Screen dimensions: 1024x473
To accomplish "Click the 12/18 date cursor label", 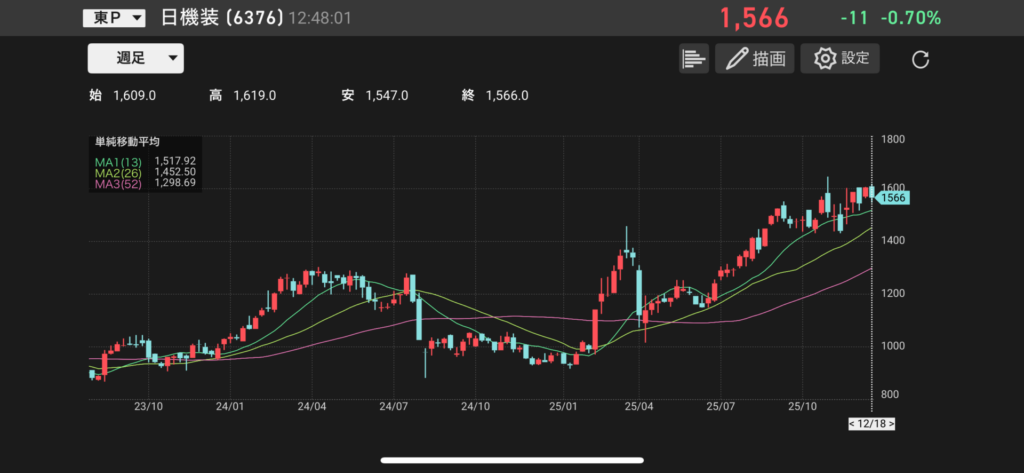I will pos(871,424).
